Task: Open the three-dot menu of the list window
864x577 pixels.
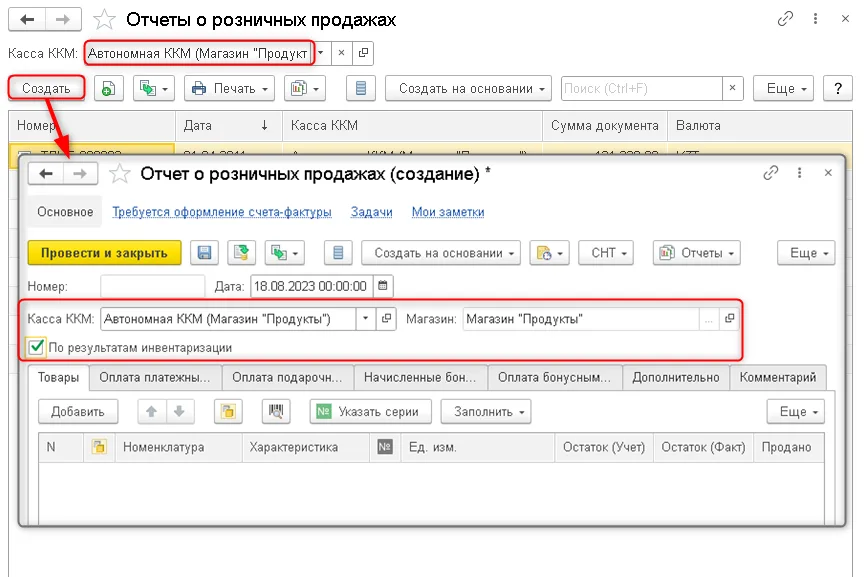Action: tap(815, 19)
